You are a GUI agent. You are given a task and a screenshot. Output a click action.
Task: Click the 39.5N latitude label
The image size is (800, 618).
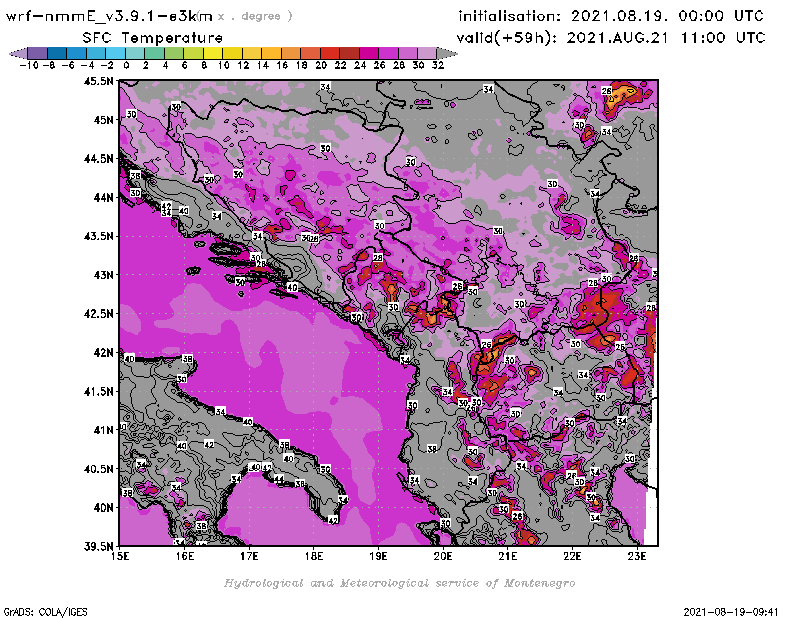click(x=99, y=546)
